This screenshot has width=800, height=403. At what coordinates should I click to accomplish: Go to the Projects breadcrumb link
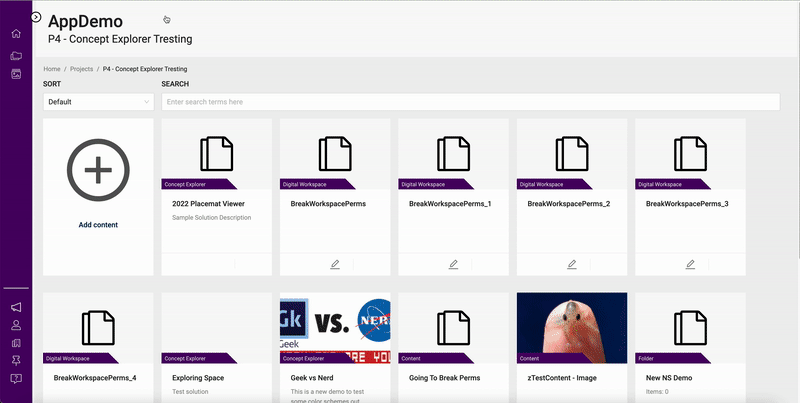(82, 69)
